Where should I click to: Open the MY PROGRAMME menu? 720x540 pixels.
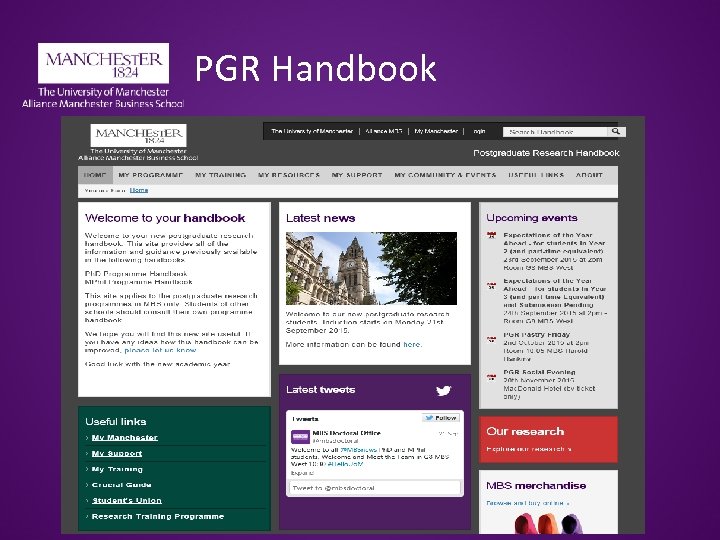151,175
